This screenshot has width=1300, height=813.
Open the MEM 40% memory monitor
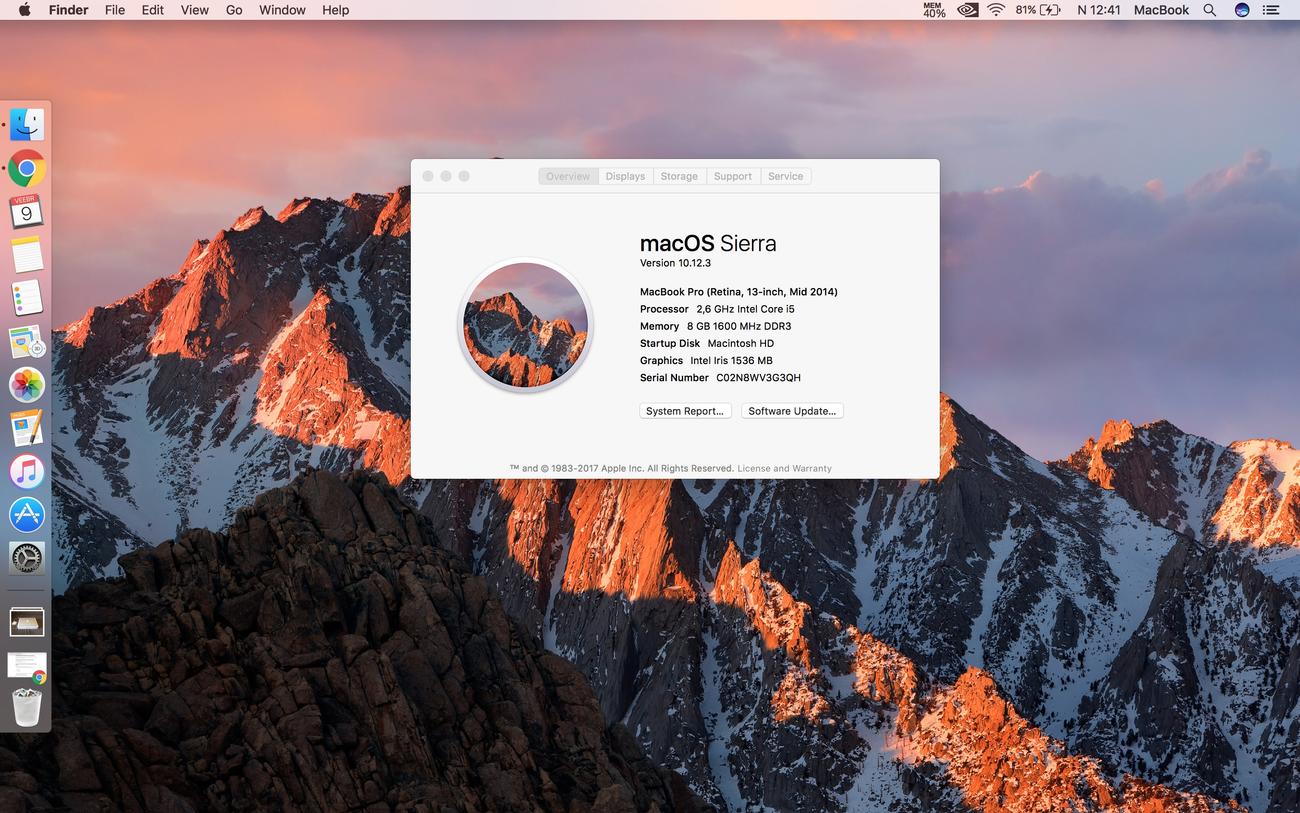coord(934,10)
